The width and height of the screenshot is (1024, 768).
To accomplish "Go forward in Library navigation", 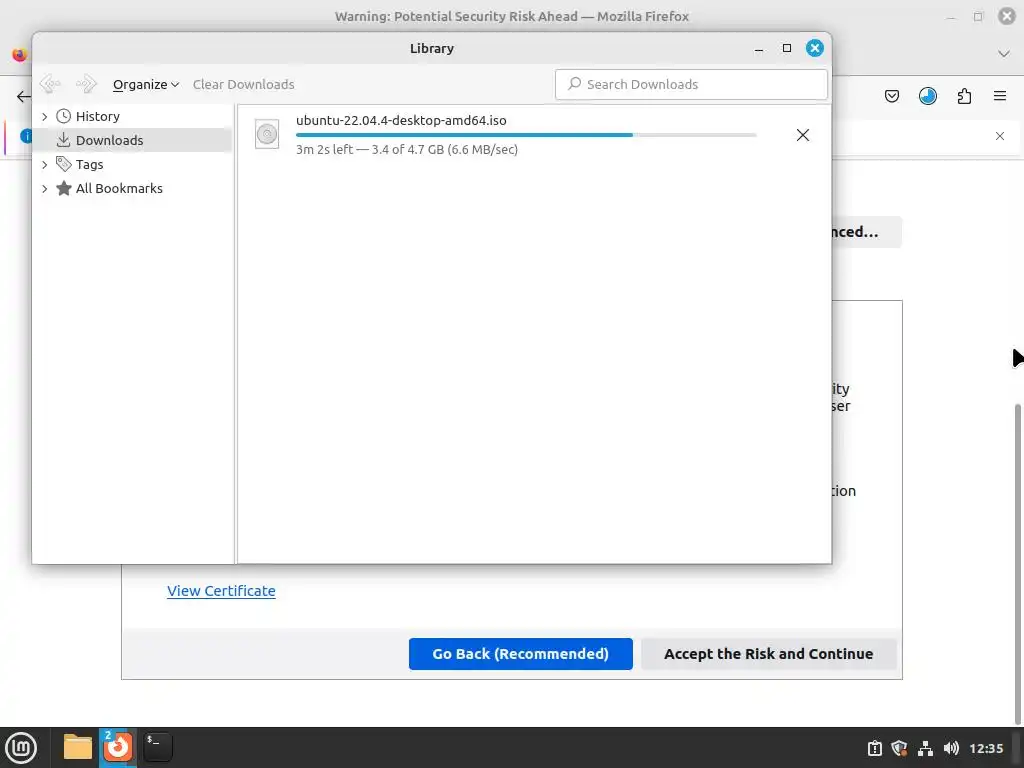I will tap(86, 84).
